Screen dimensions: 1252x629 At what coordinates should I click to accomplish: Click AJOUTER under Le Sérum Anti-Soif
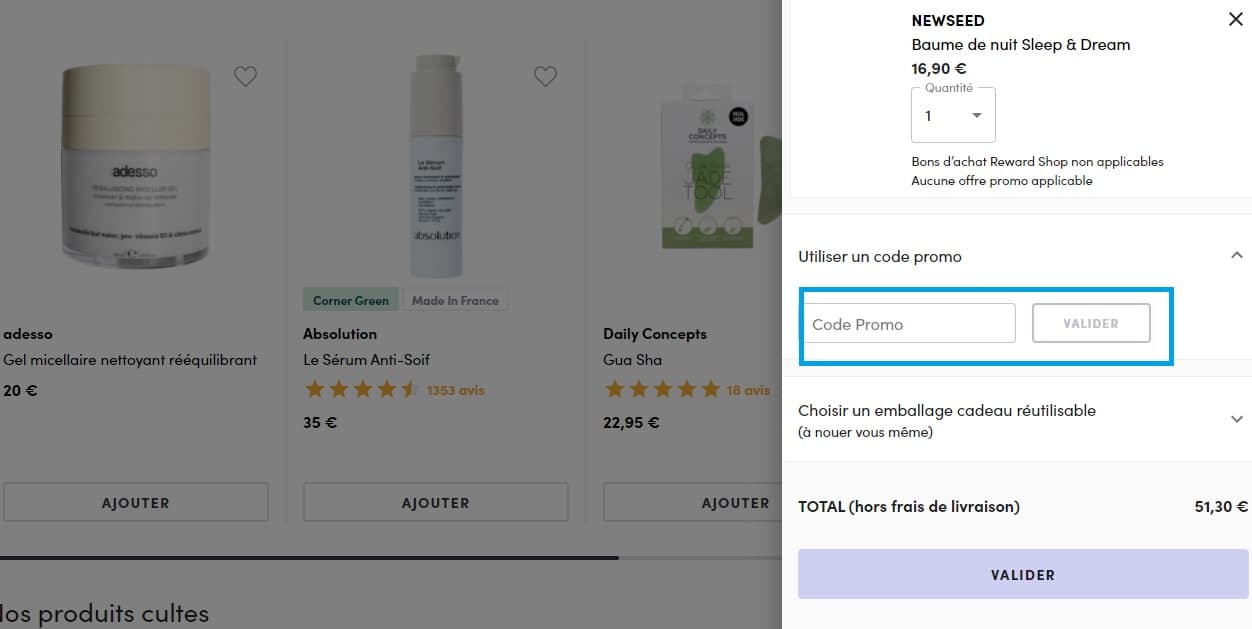(x=435, y=502)
